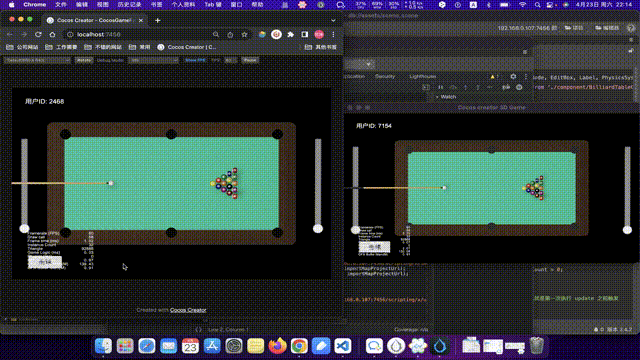
Task: Open Chrome's search/zoom icon in address bar
Action: click(216, 35)
